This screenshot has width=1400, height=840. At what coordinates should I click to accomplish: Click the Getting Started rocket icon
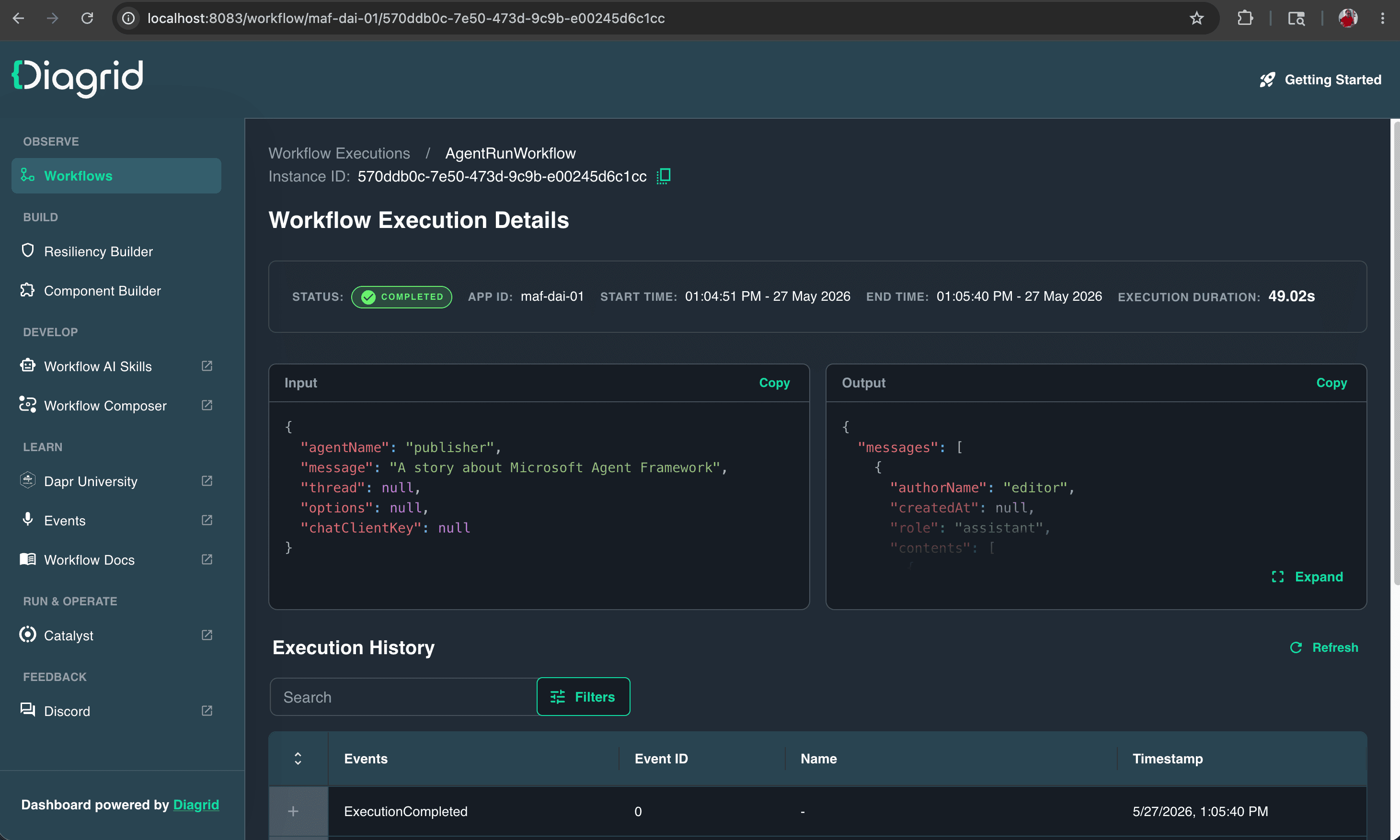[x=1267, y=80]
